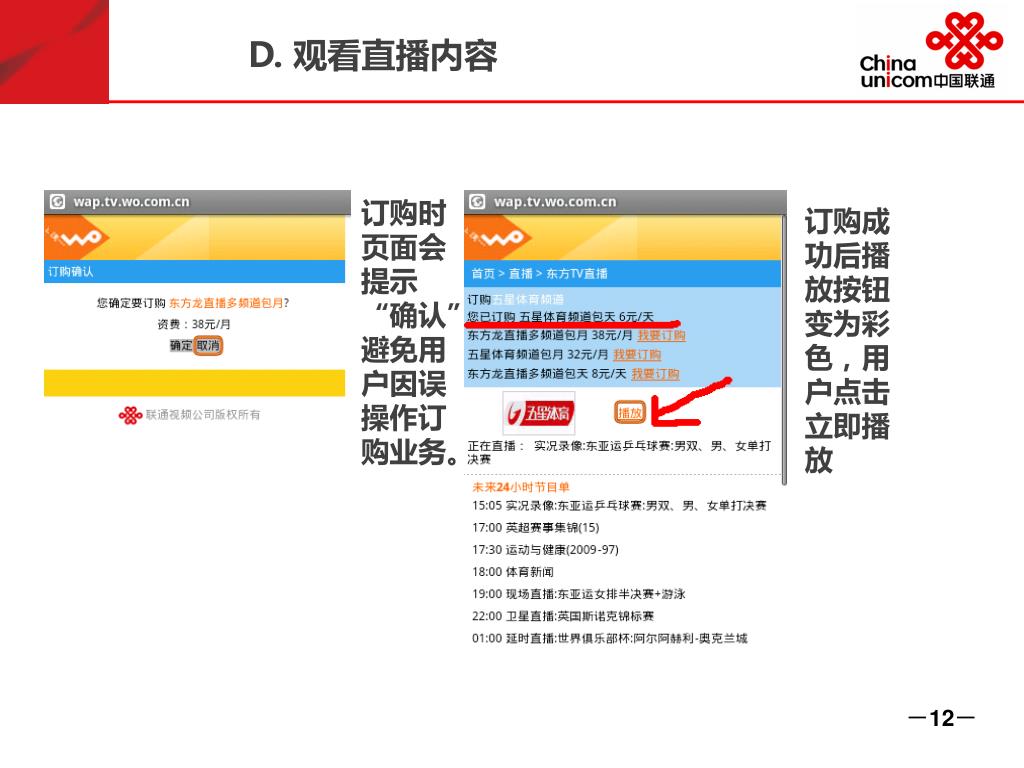Click the 订购 五星体育频道 heading
This screenshot has height=768, width=1024.
(x=515, y=300)
